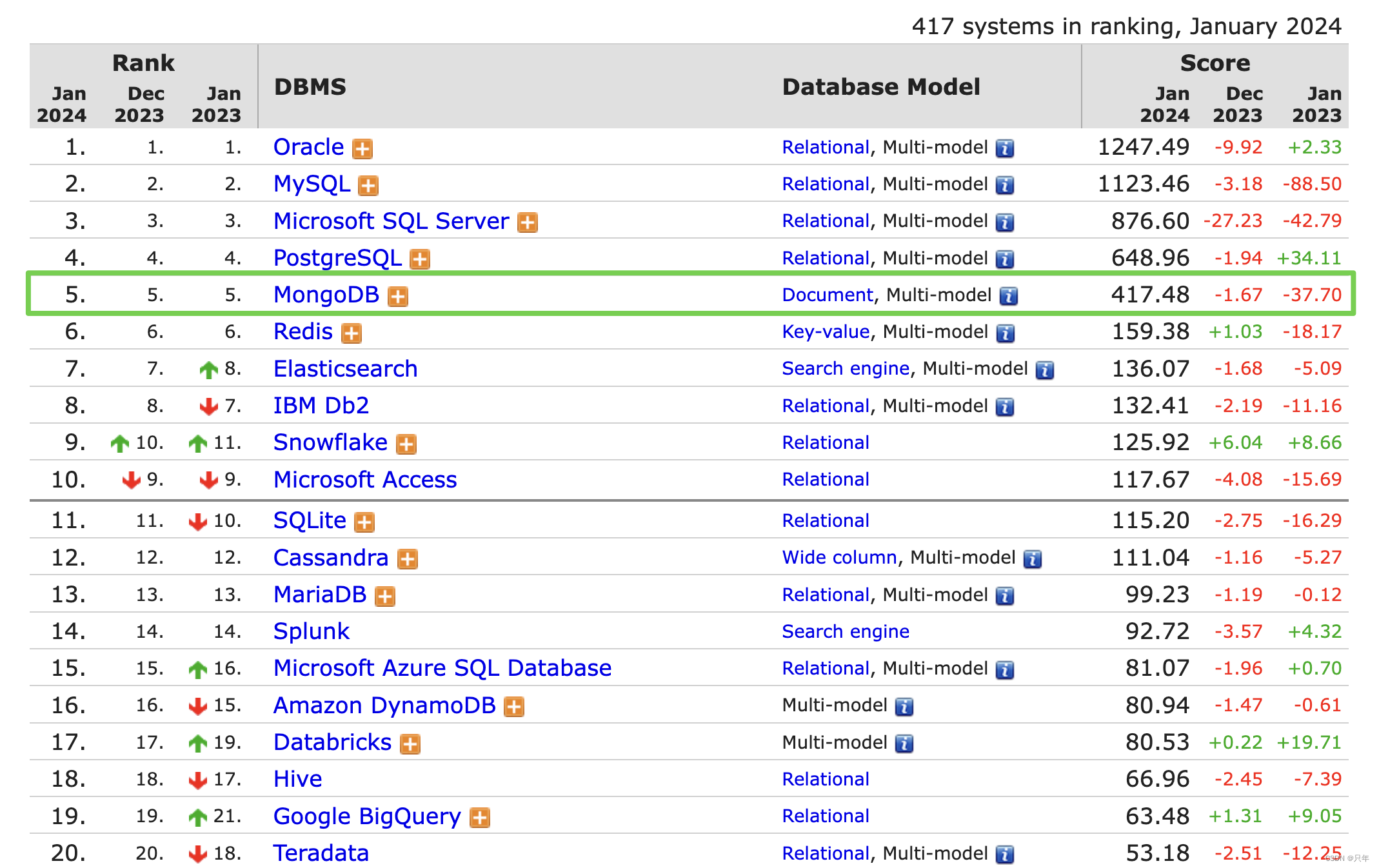
Task: Open the Cassandra link
Action: (331, 557)
